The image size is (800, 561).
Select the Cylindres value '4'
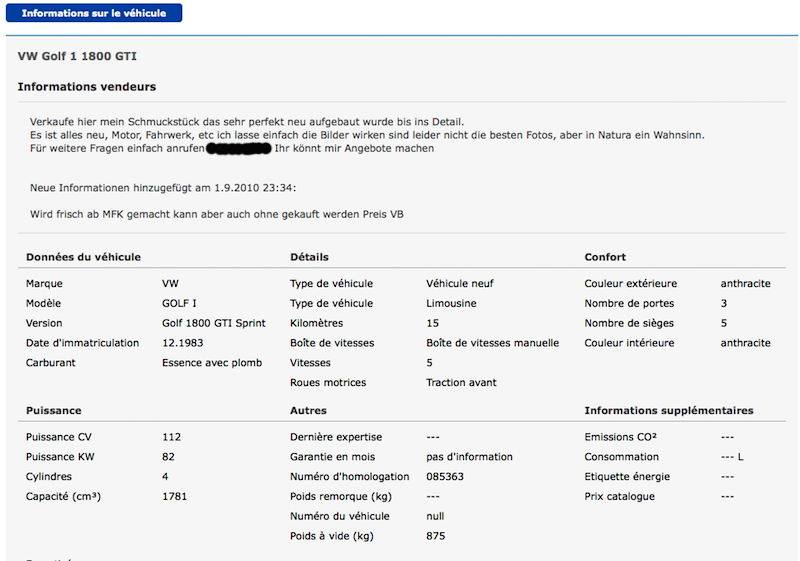coord(165,477)
